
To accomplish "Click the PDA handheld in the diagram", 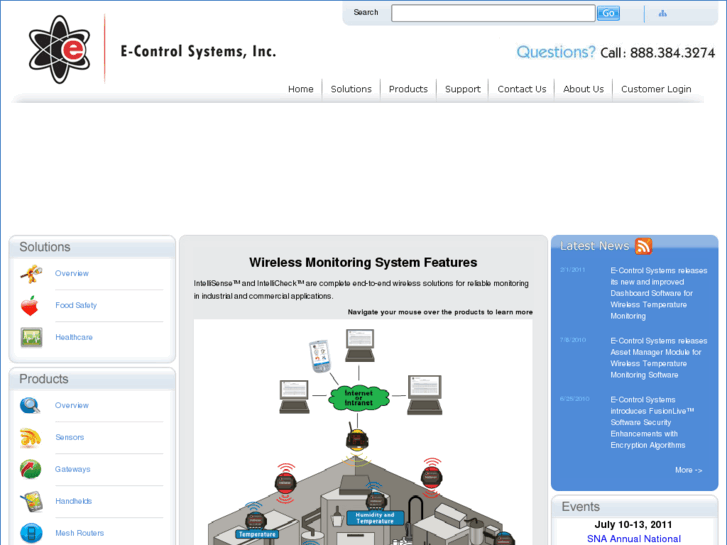I will tap(320, 356).
